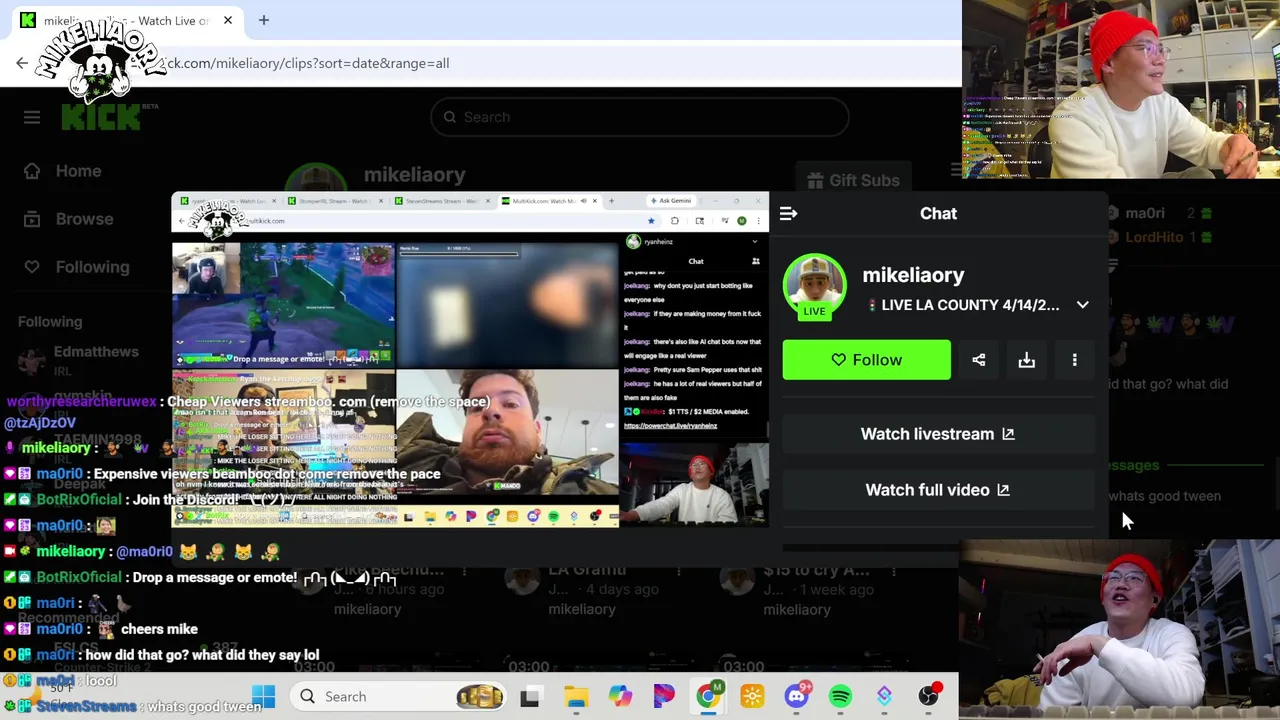The height and width of the screenshot is (720, 1280).
Task: Open Google Chrome on taskbar
Action: 708,696
